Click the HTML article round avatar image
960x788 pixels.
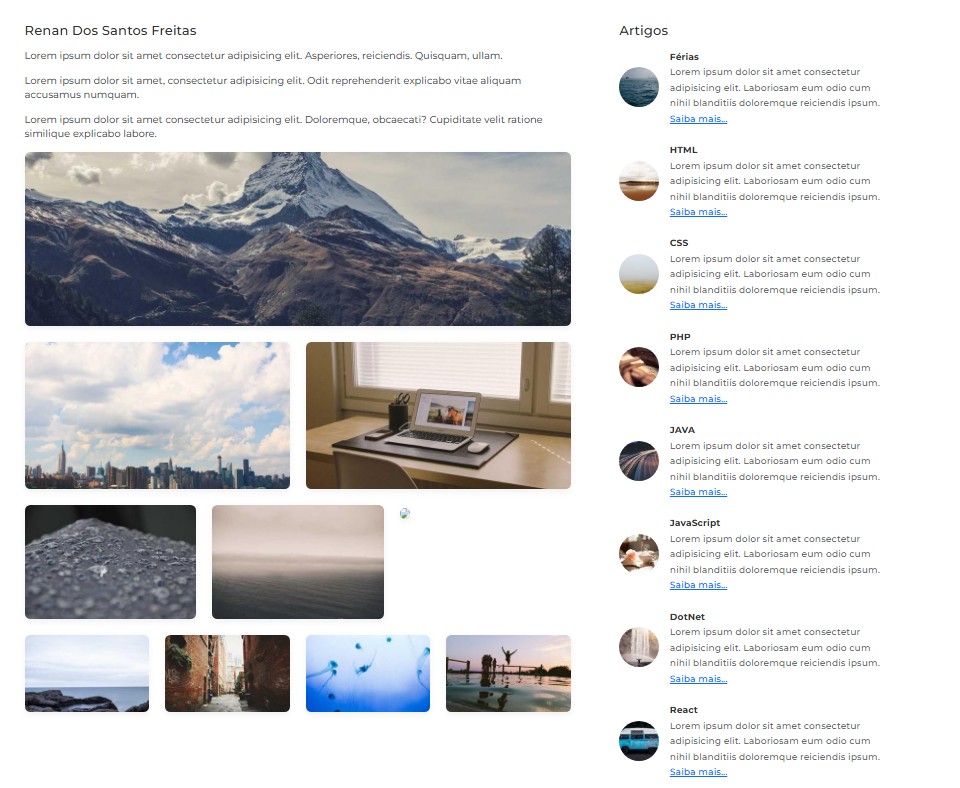(x=639, y=181)
